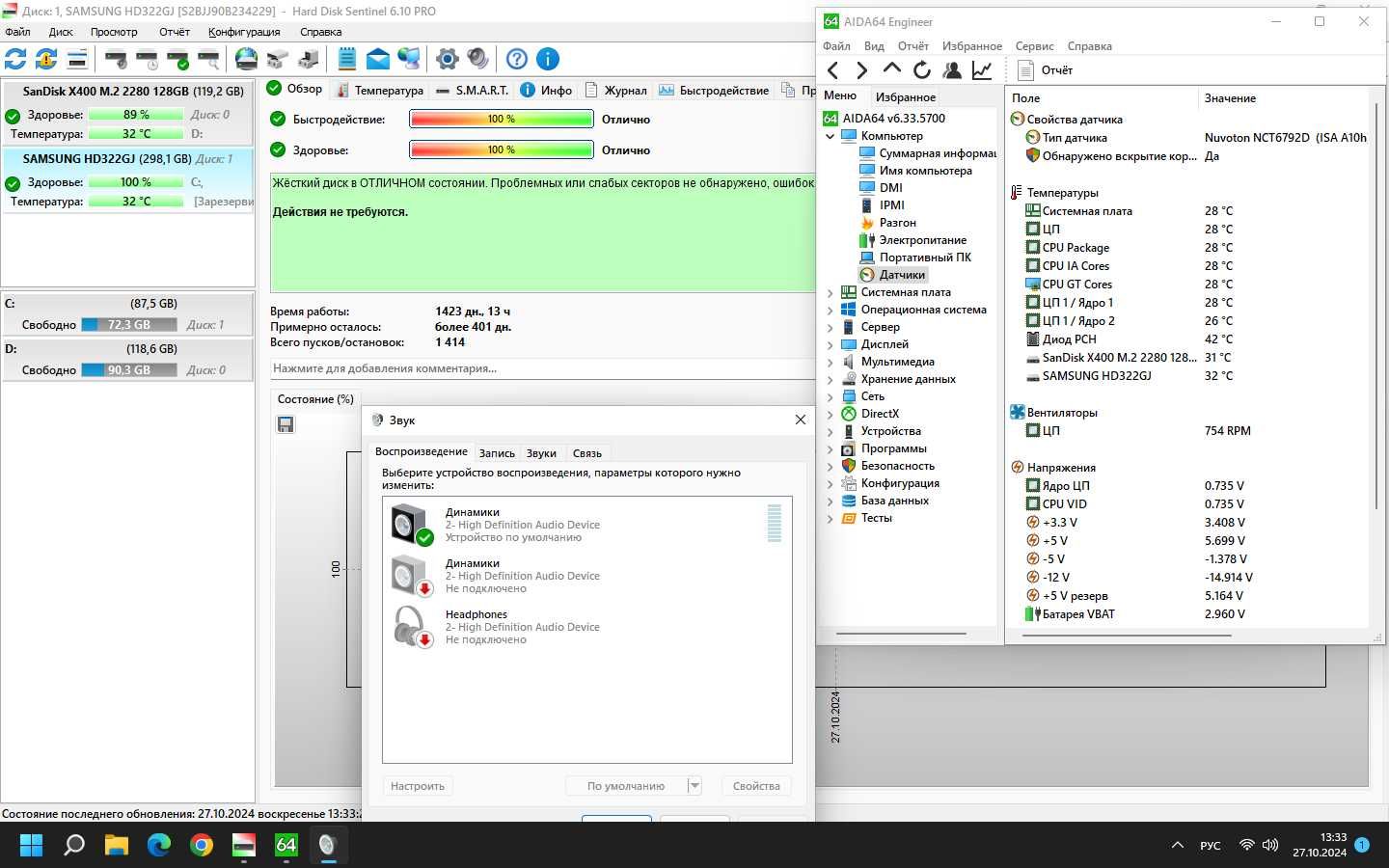Click the Настроить button in Звук dialog

[418, 786]
